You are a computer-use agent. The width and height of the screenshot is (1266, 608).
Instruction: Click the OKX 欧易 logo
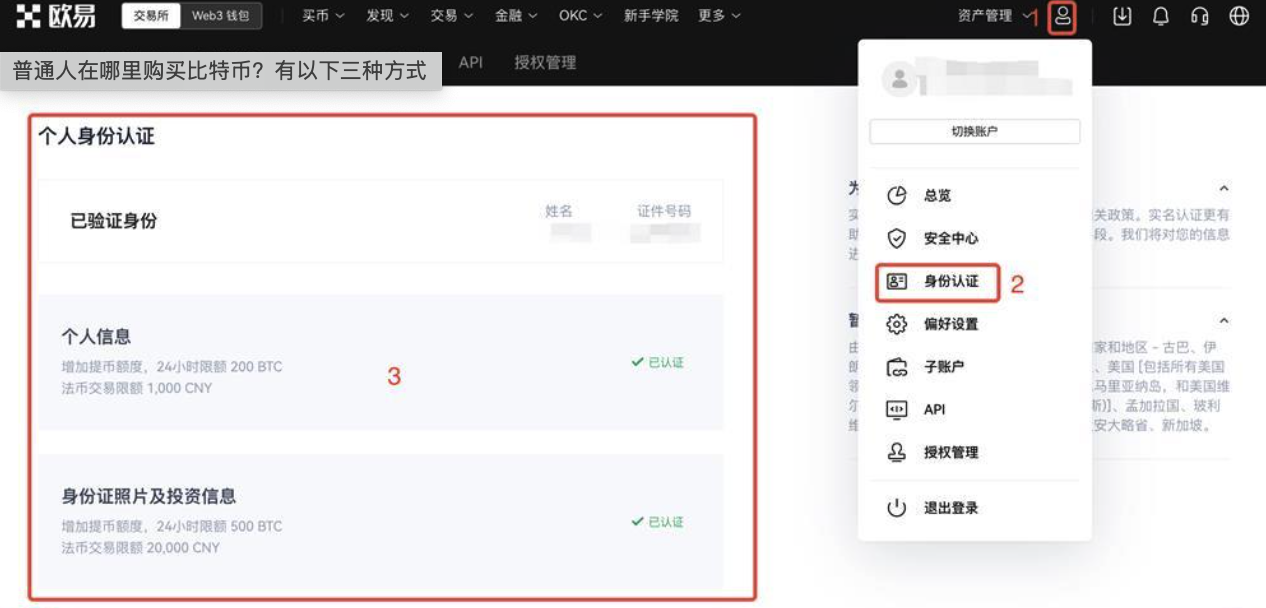[56, 16]
